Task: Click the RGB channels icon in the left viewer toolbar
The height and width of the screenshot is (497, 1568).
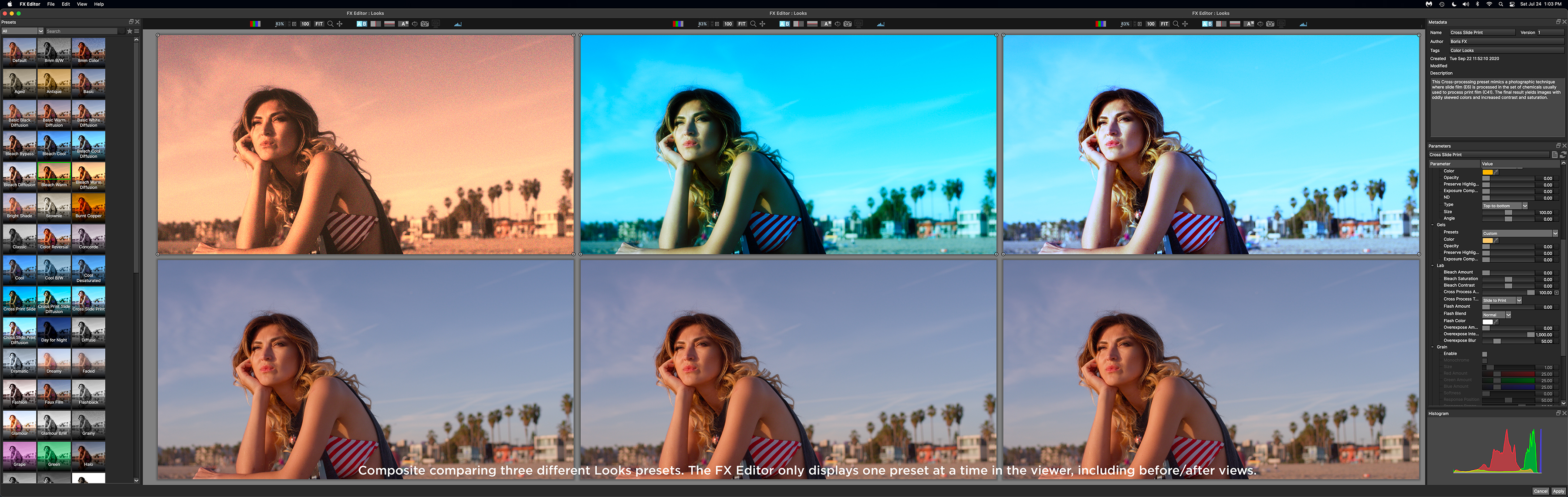Action: (x=255, y=24)
